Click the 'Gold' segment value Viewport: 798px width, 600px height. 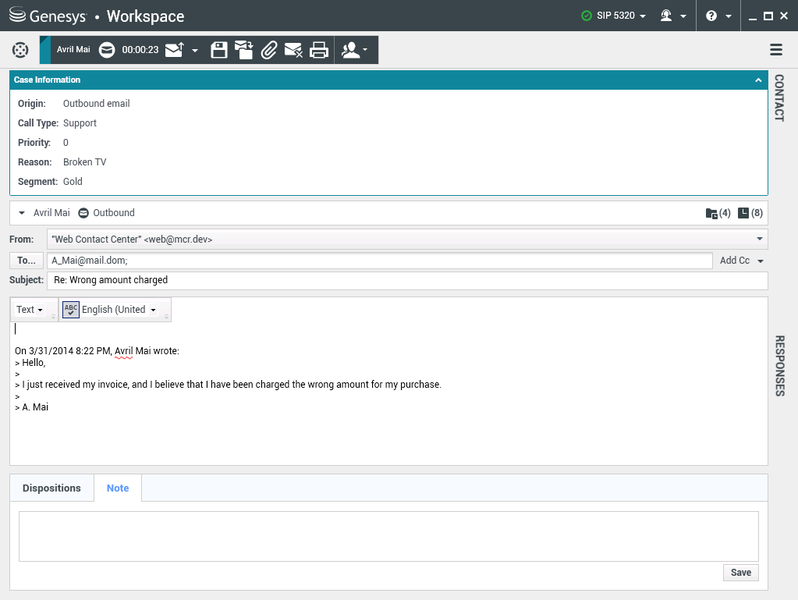(x=72, y=182)
